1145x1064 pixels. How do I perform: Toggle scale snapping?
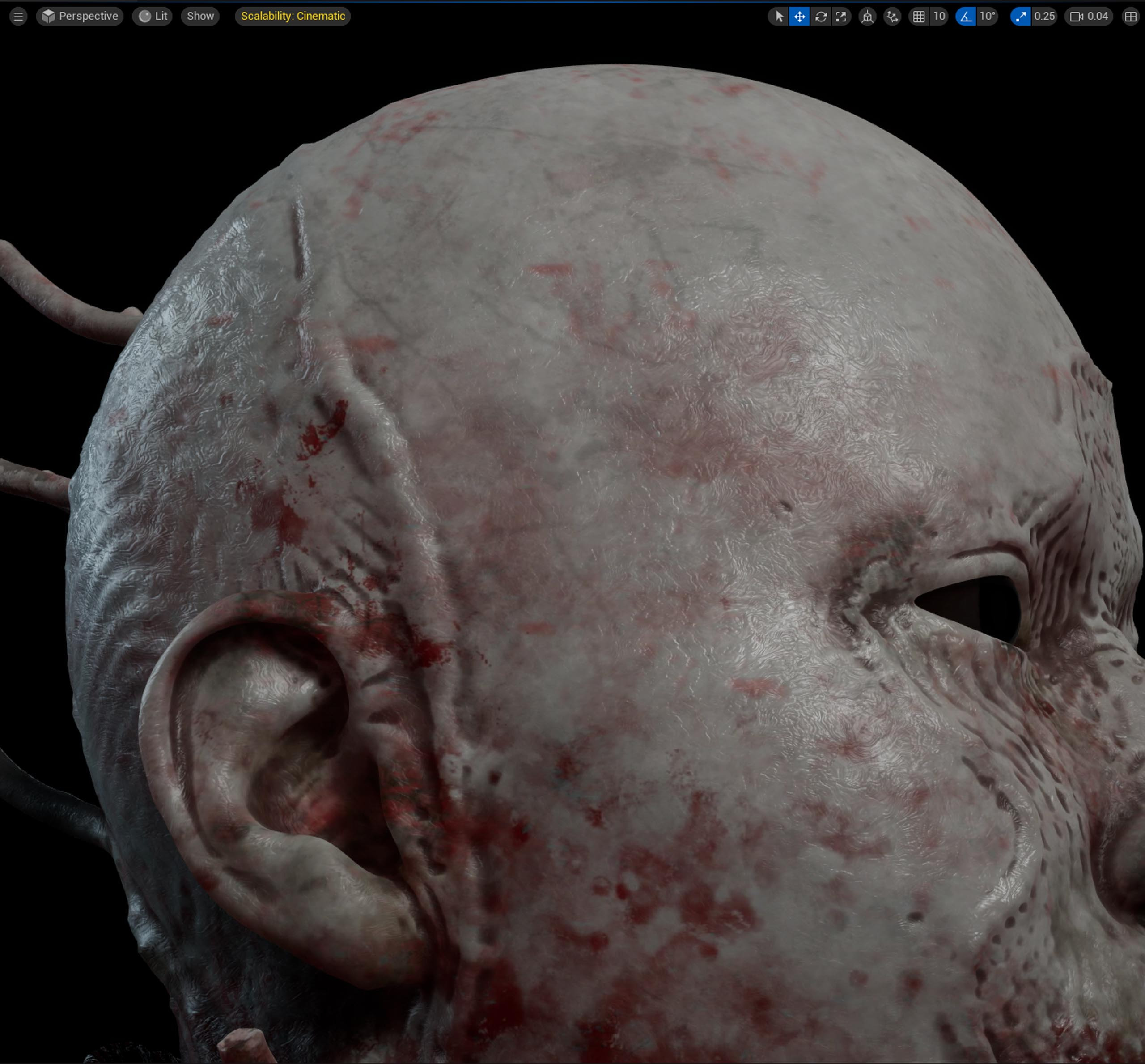tap(1021, 17)
